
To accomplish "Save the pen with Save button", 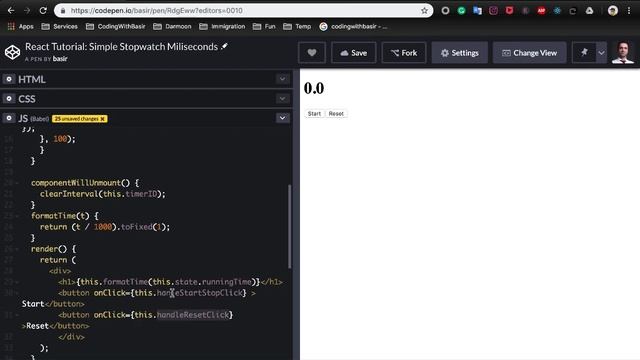I will [353, 53].
